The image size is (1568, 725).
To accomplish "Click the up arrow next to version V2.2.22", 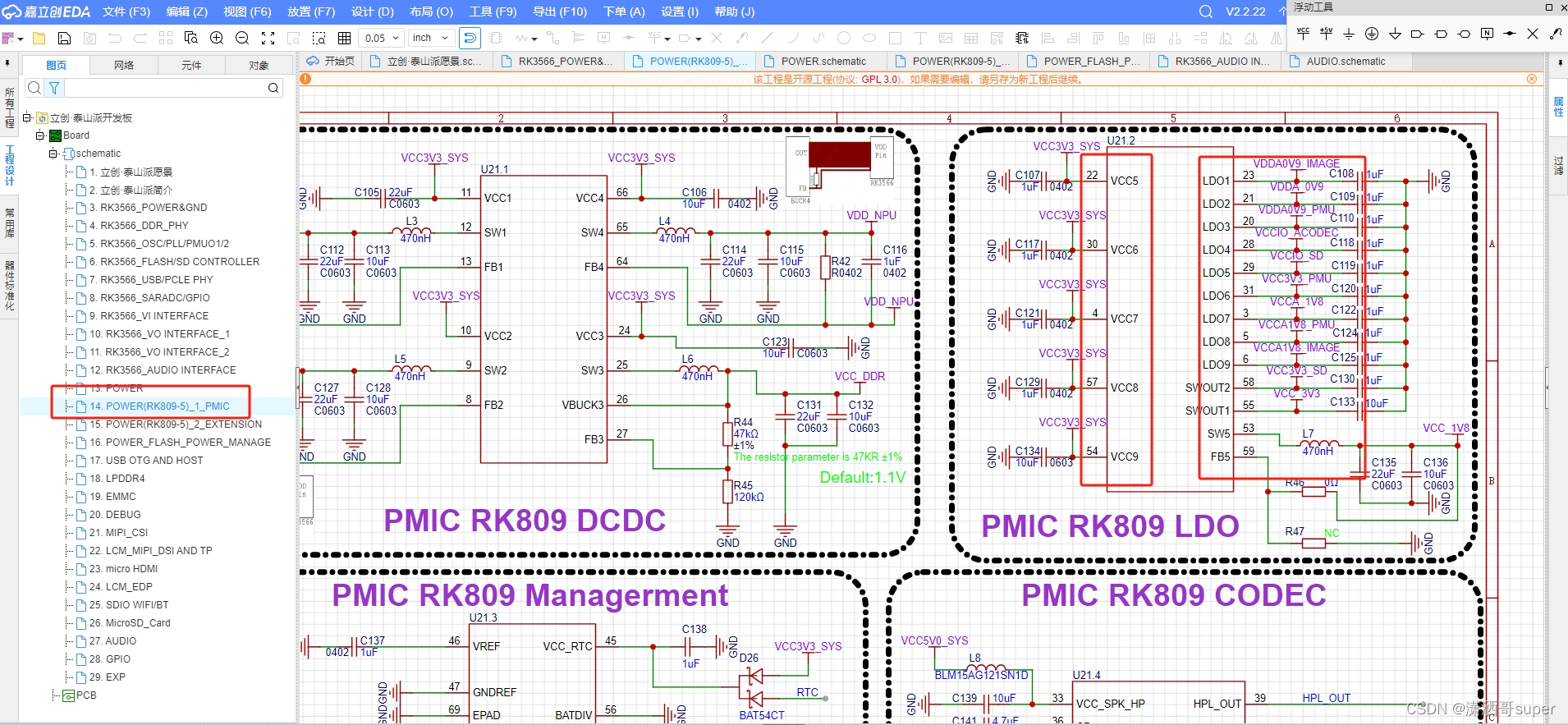I will (1282, 11).
